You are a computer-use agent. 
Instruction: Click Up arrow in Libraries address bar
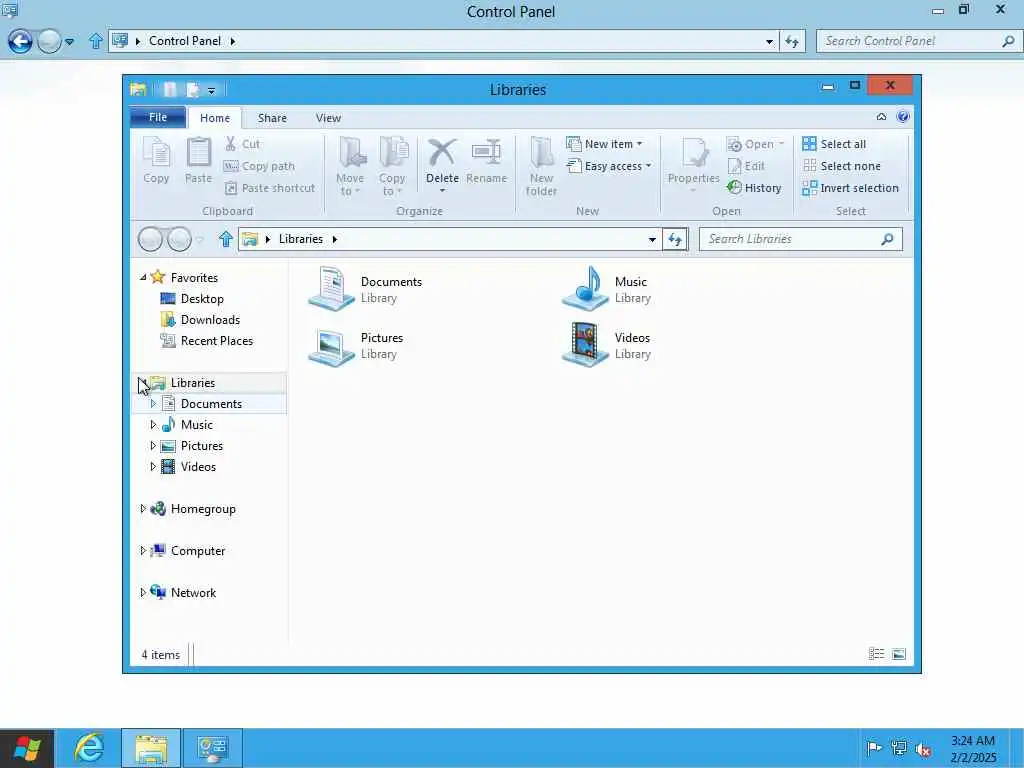(226, 239)
